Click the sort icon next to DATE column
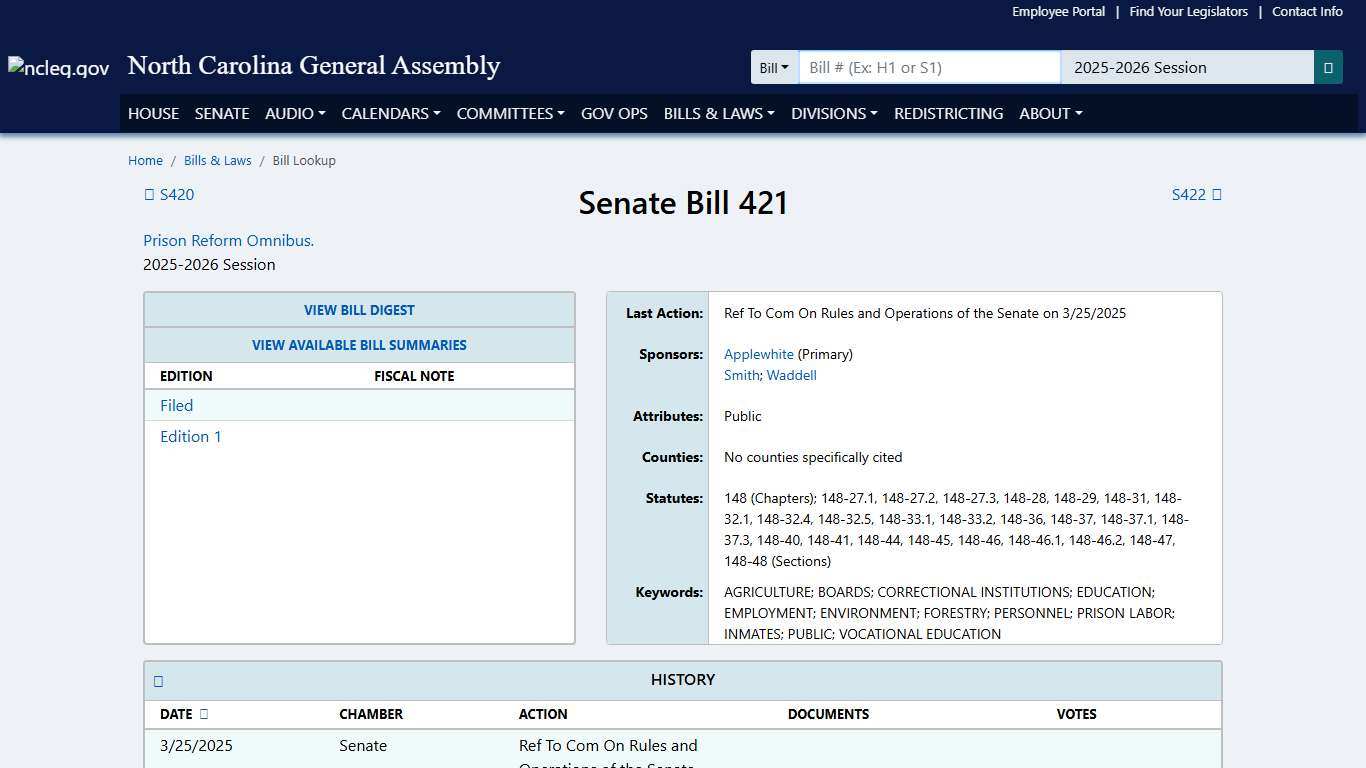The height and width of the screenshot is (768, 1366). click(x=207, y=714)
